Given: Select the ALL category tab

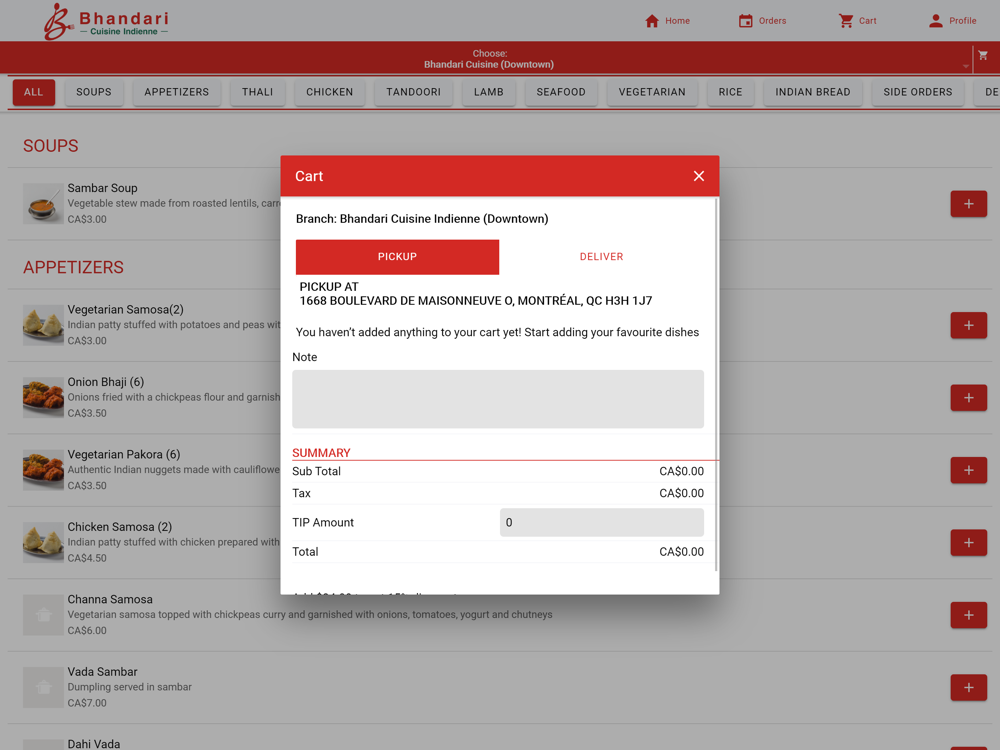Looking at the screenshot, I should pos(33,92).
